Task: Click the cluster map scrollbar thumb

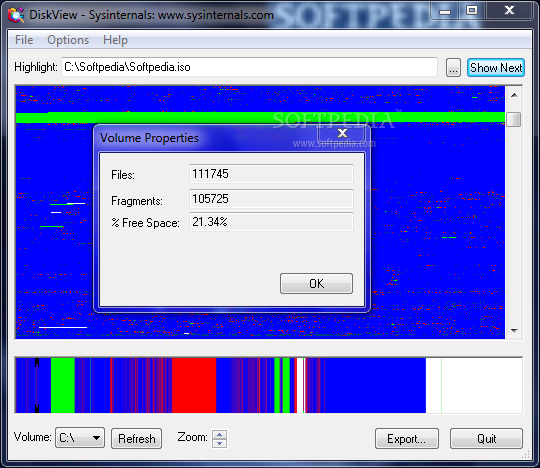Action: (514, 119)
